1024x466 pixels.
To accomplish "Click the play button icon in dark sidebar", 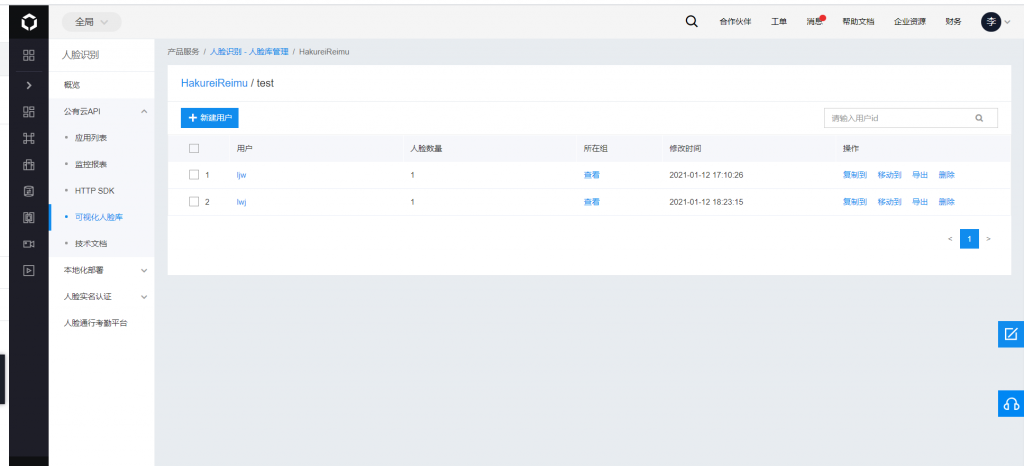I will tap(29, 270).
